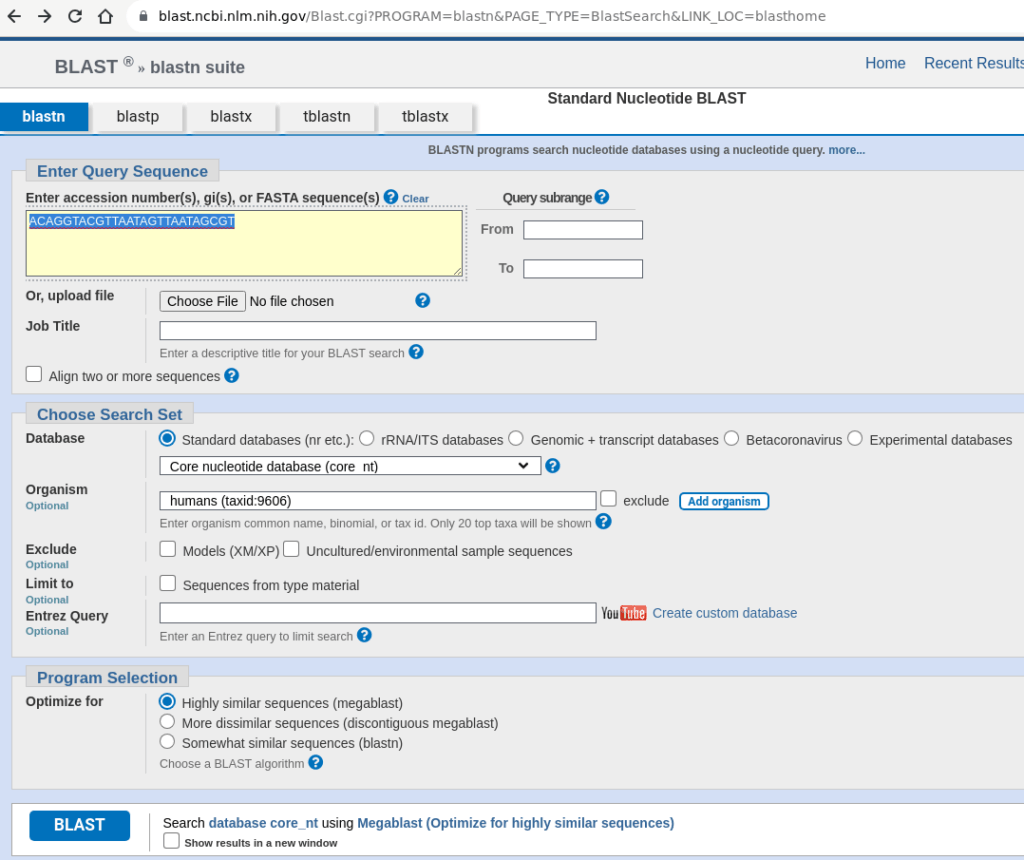1024x860 pixels.
Task: Exclude Uncultured/environmental sample sequences
Action: click(291, 549)
